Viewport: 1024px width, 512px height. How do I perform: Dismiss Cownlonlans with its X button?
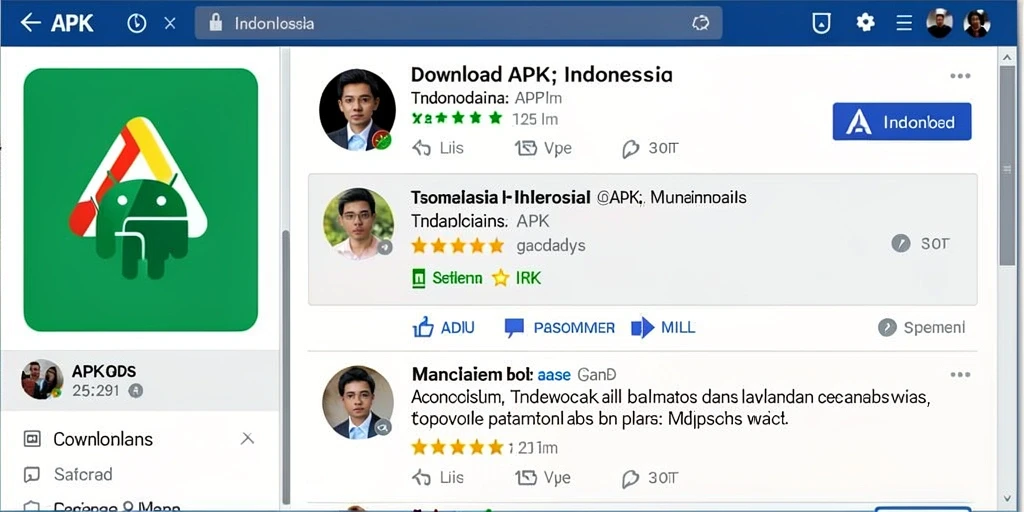247,439
